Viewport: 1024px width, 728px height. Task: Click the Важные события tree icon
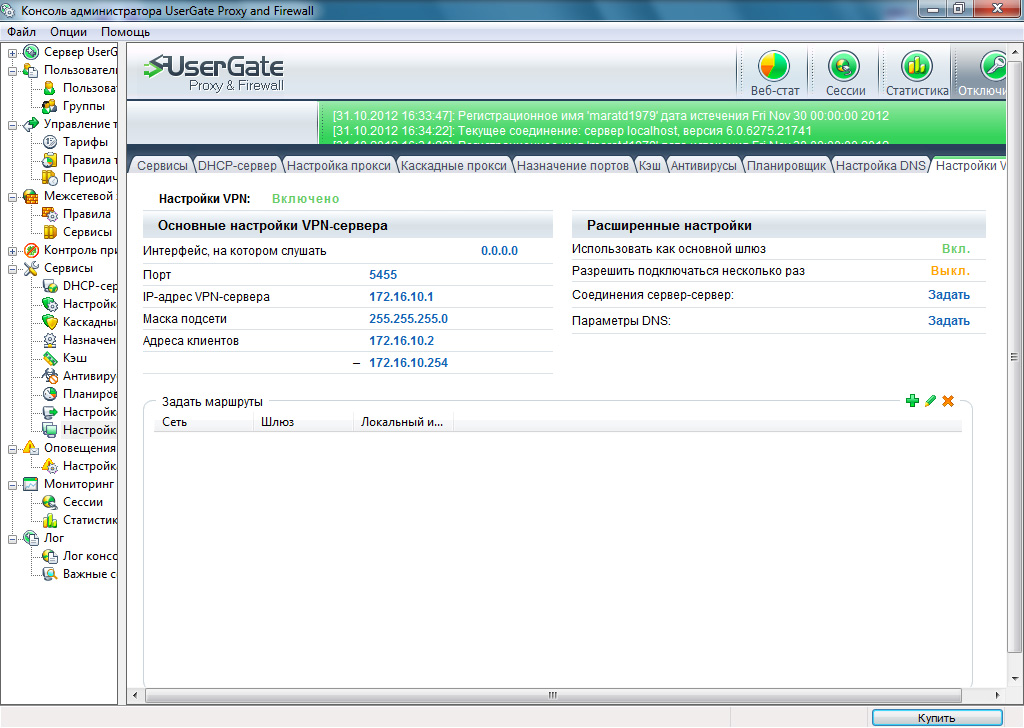click(x=50, y=574)
